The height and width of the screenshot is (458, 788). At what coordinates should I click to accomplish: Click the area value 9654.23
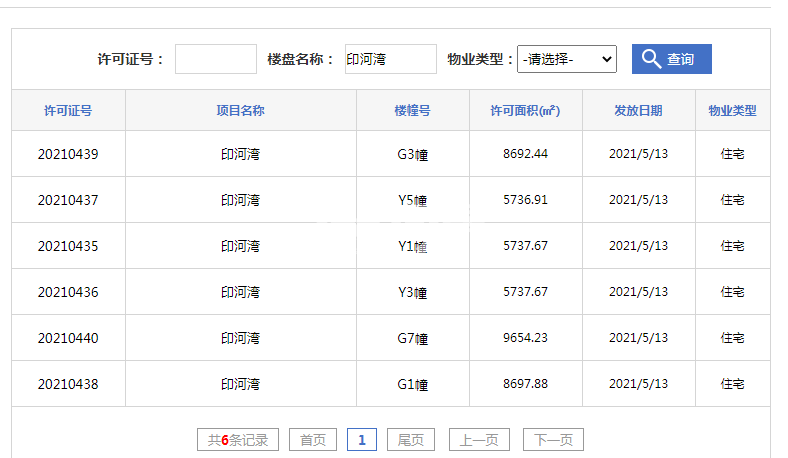pos(525,338)
